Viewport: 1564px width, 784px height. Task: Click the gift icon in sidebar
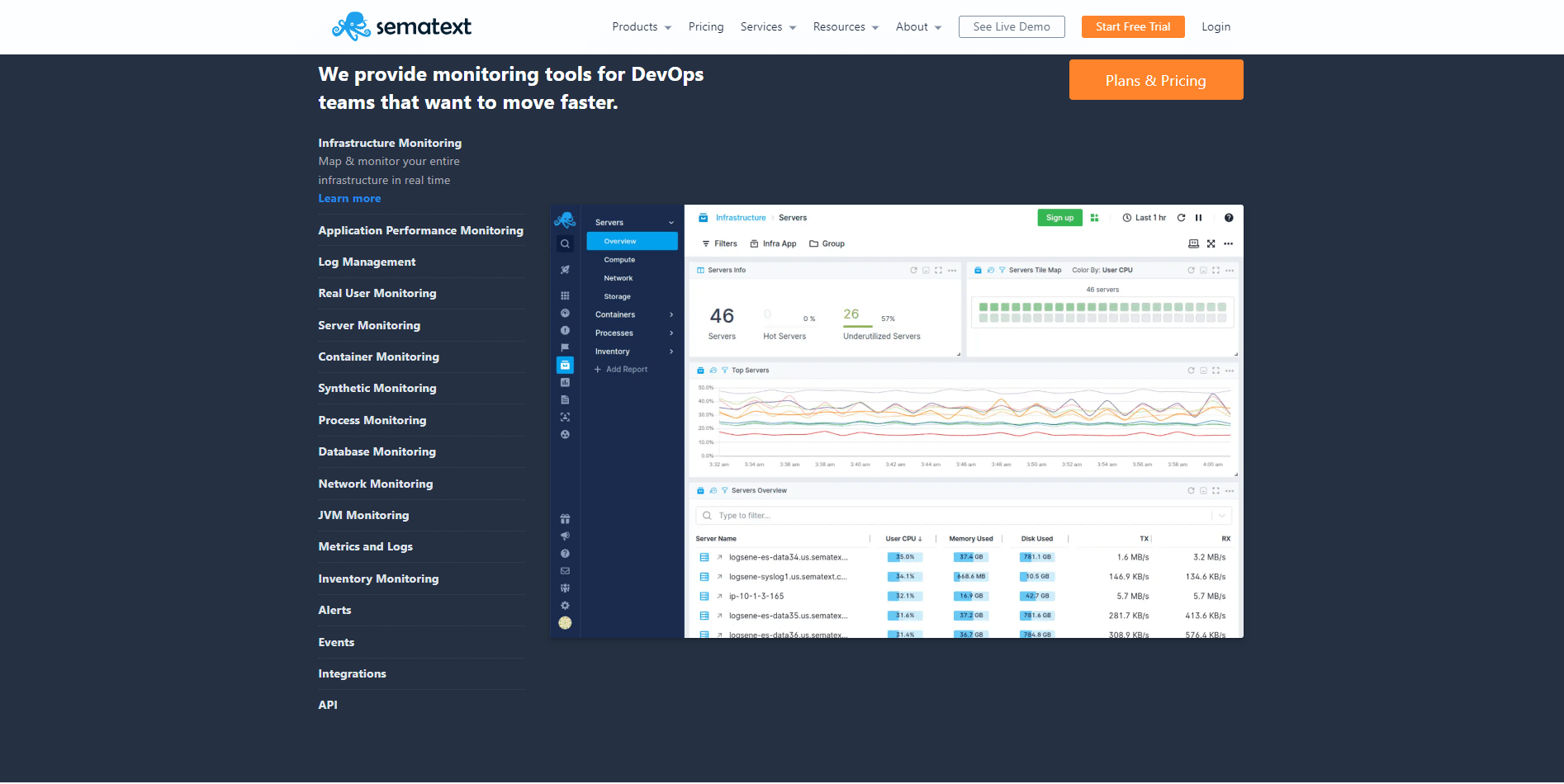coord(565,519)
